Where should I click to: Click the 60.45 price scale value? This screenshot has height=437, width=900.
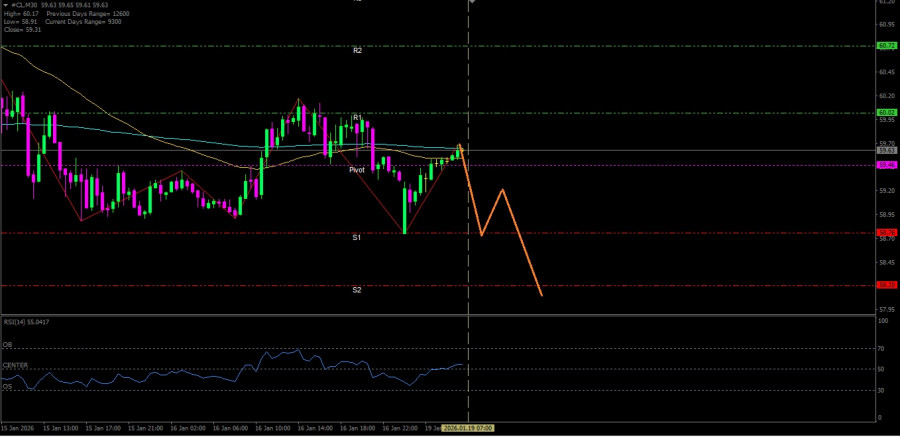(x=887, y=72)
